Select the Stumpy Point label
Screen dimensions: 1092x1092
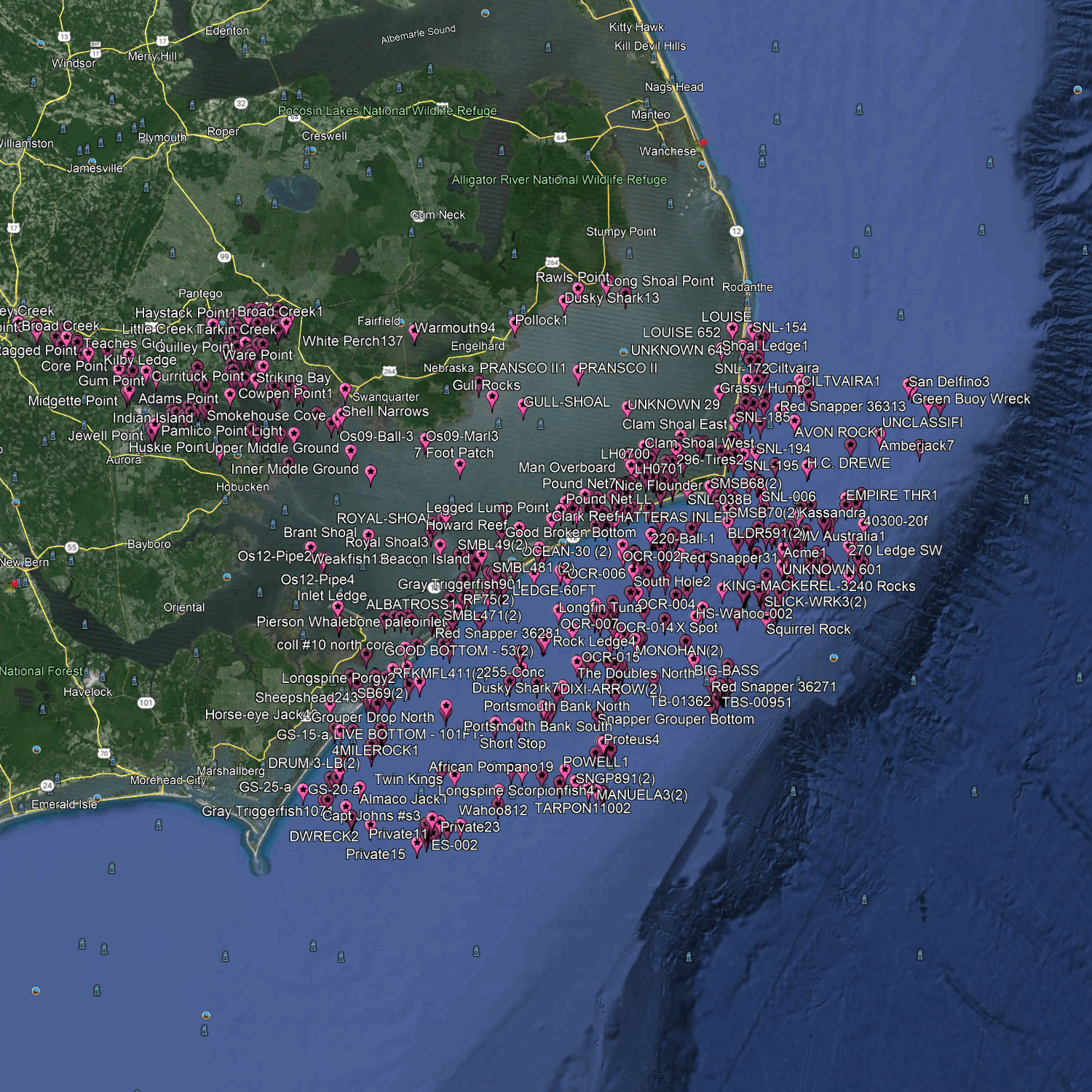coord(621,232)
